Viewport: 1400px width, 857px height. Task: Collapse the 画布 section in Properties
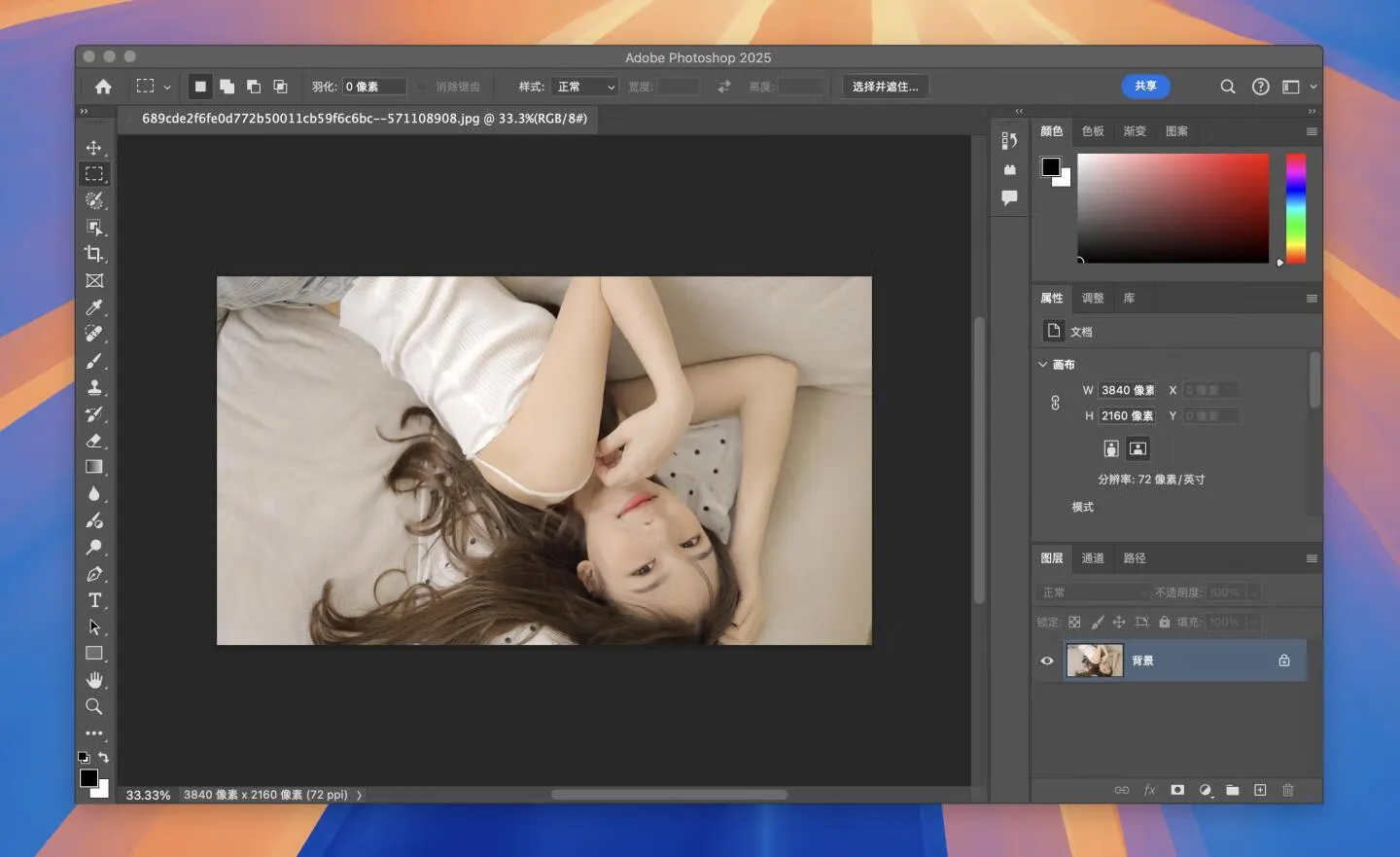pos(1042,364)
